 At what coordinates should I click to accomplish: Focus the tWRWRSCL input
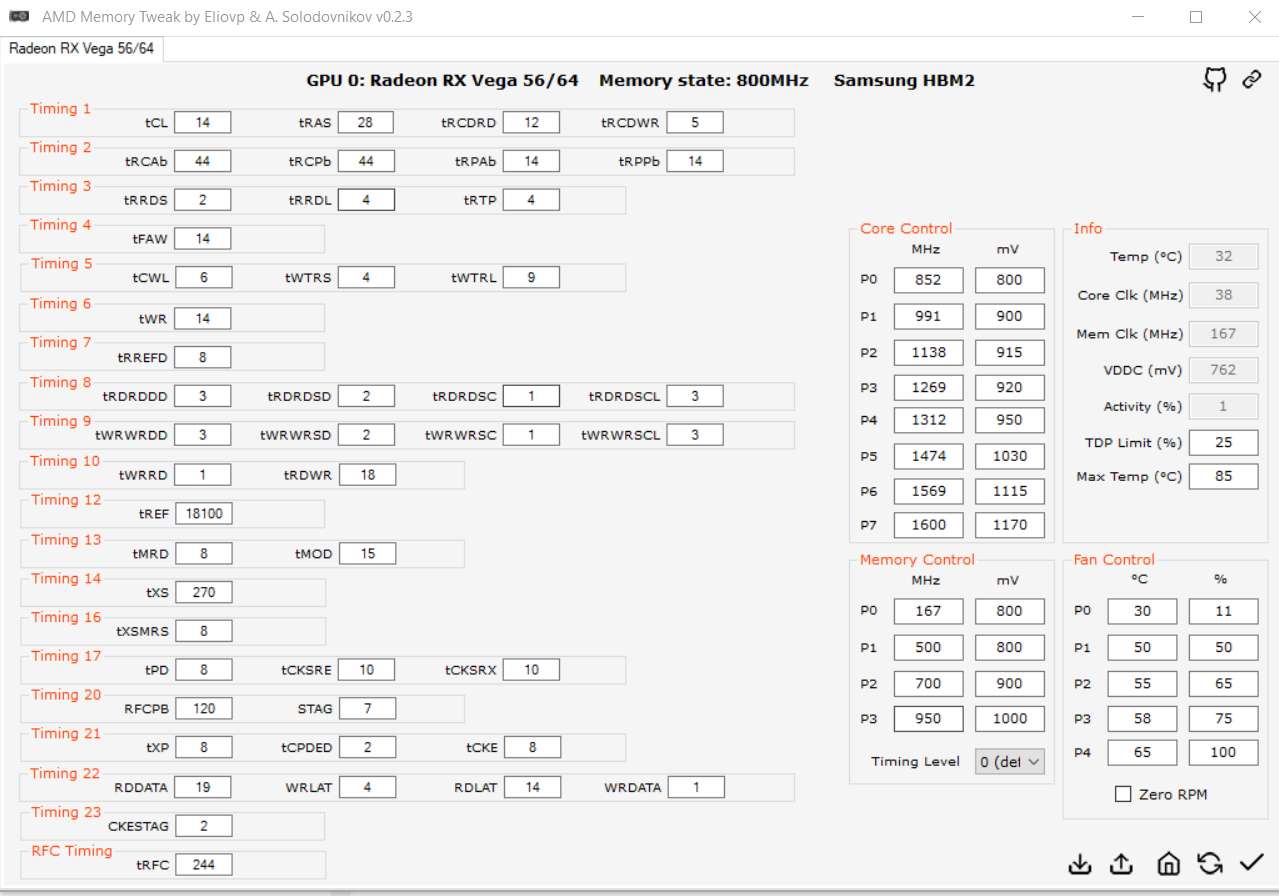tap(695, 435)
